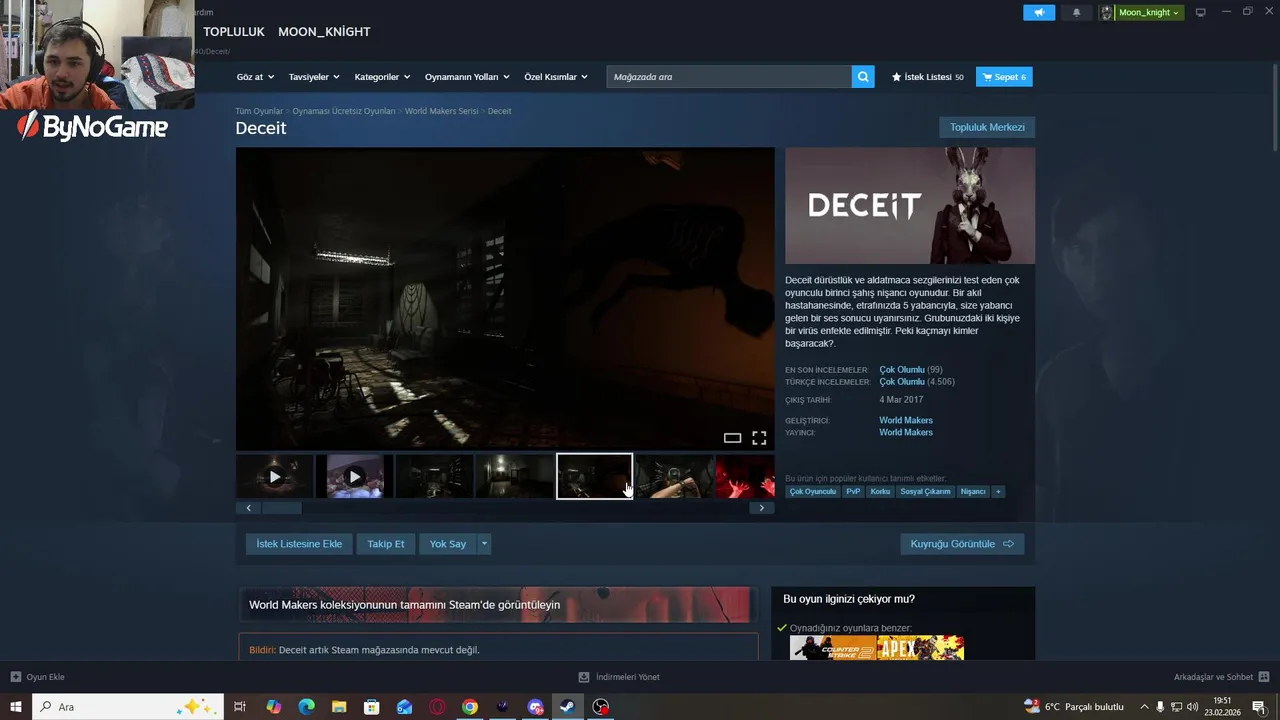Open World Makers koleksiyonu banner
This screenshot has height=720, width=1280.
(497, 605)
